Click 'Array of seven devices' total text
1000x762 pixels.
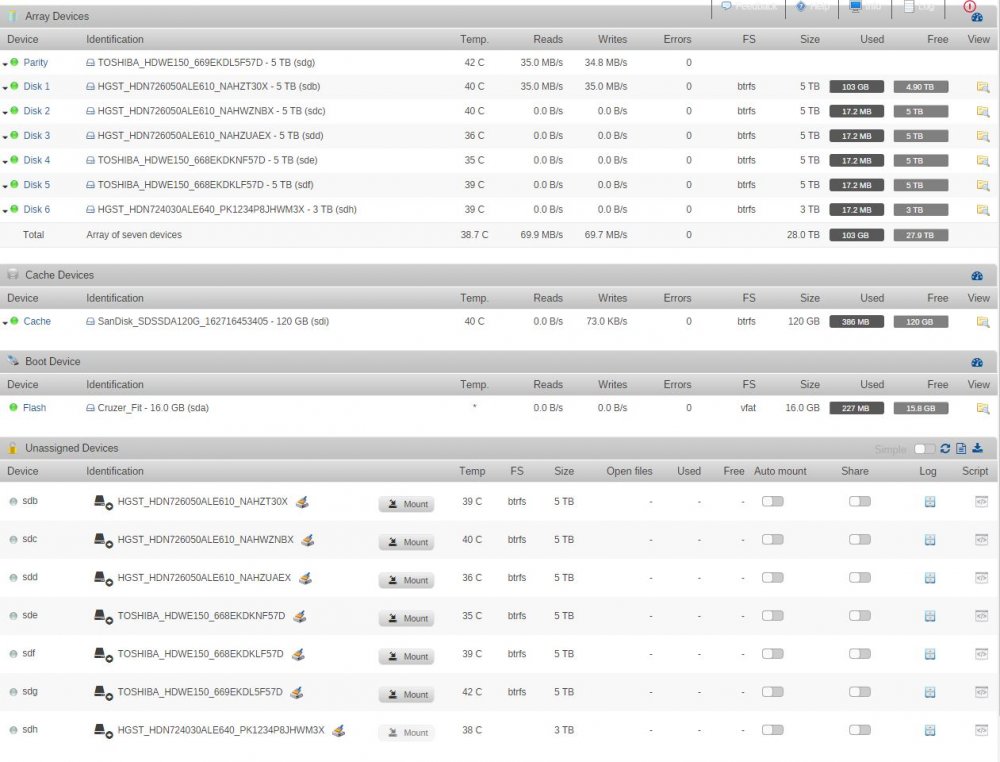[134, 235]
